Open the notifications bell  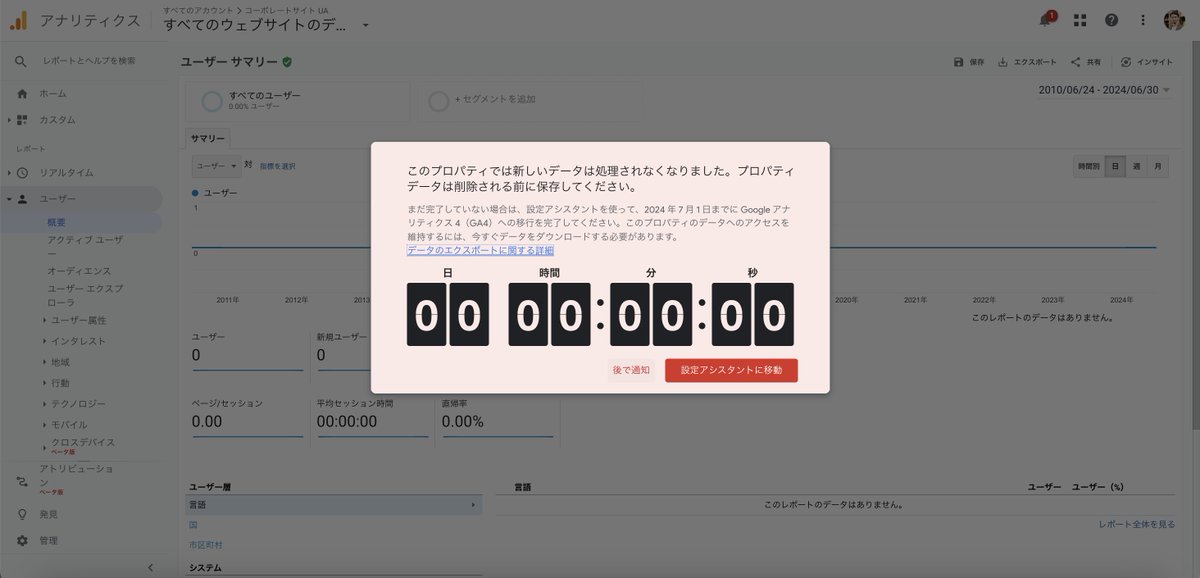[1046, 19]
